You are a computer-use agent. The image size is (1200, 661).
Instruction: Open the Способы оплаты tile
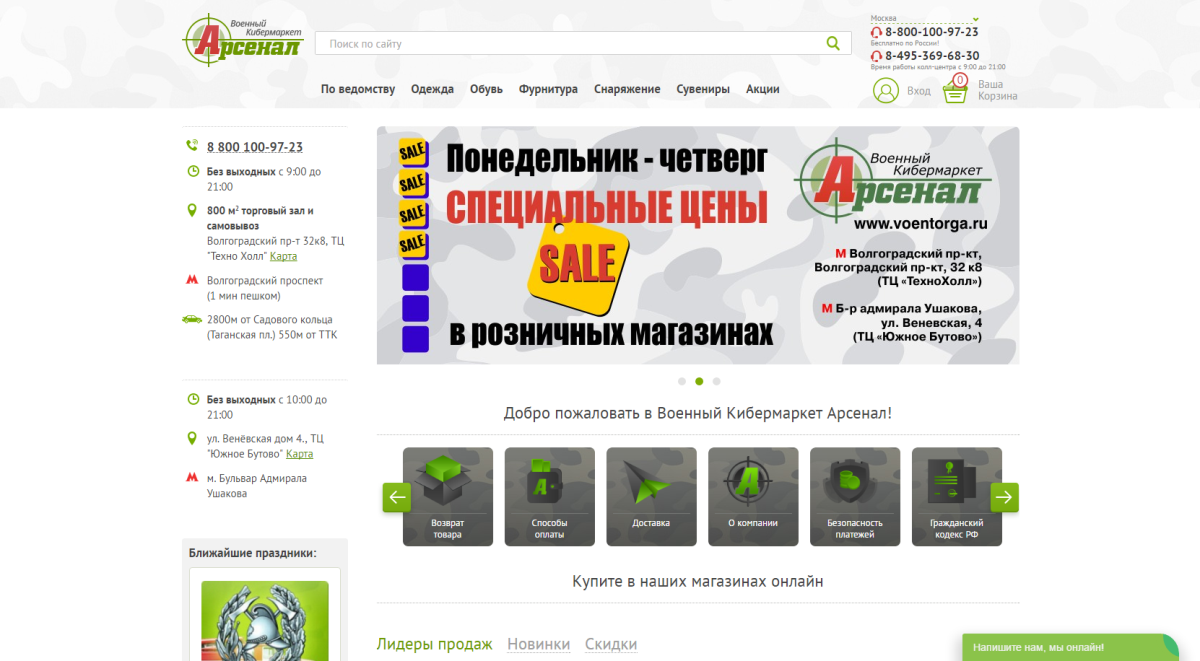tap(549, 496)
